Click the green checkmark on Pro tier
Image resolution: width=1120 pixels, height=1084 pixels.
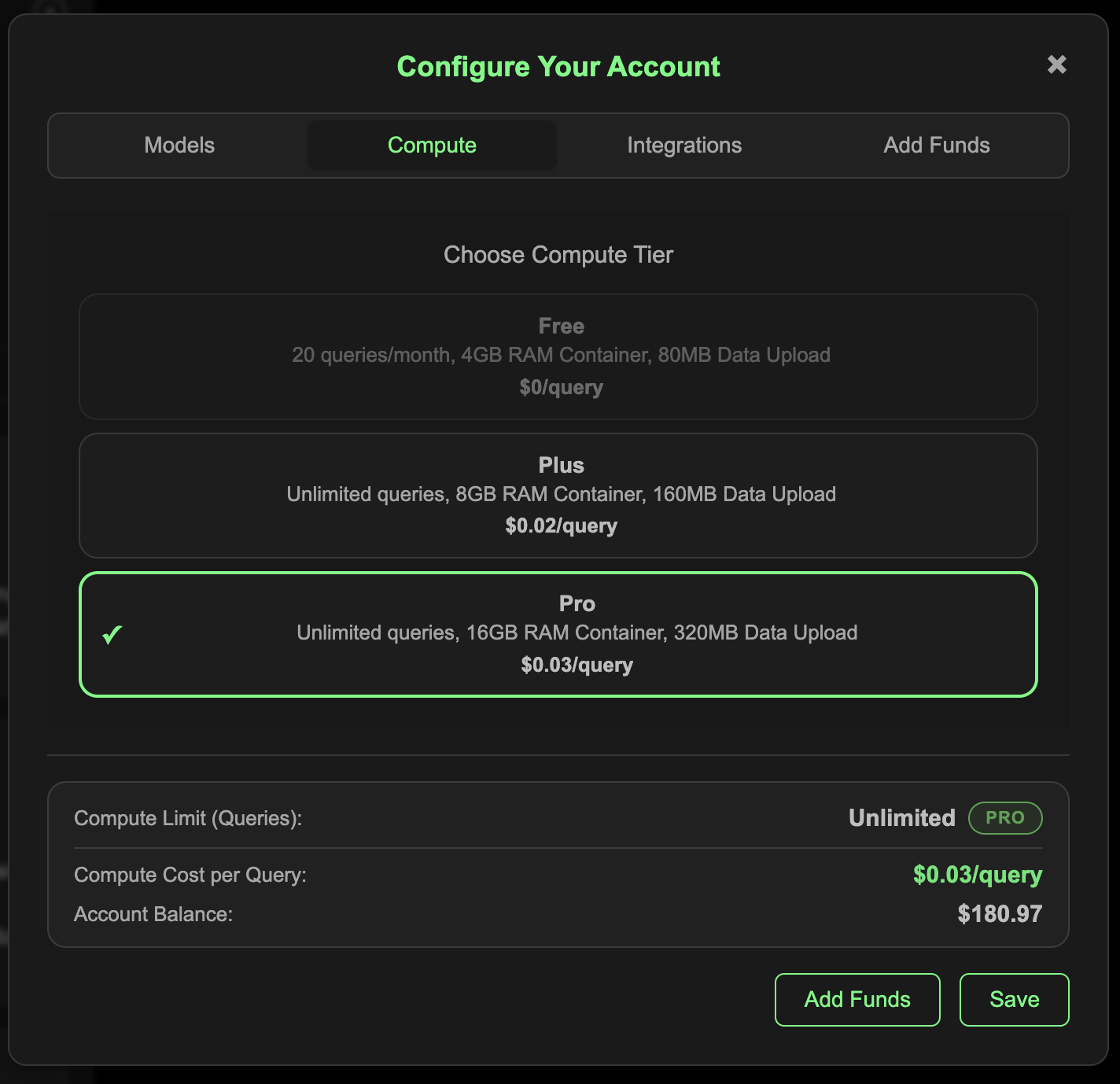(x=111, y=635)
